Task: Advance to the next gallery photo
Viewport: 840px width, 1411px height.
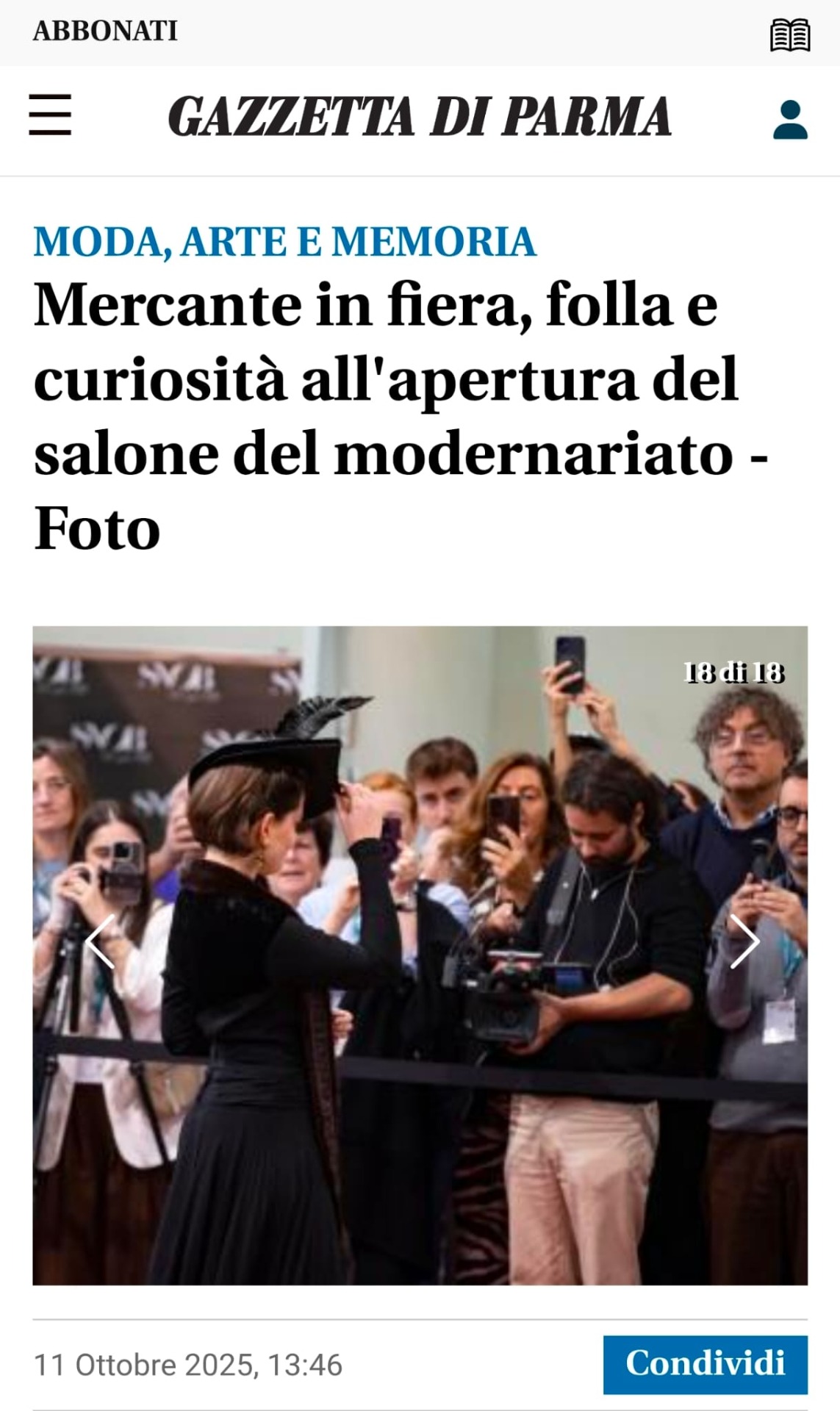Action: point(744,941)
